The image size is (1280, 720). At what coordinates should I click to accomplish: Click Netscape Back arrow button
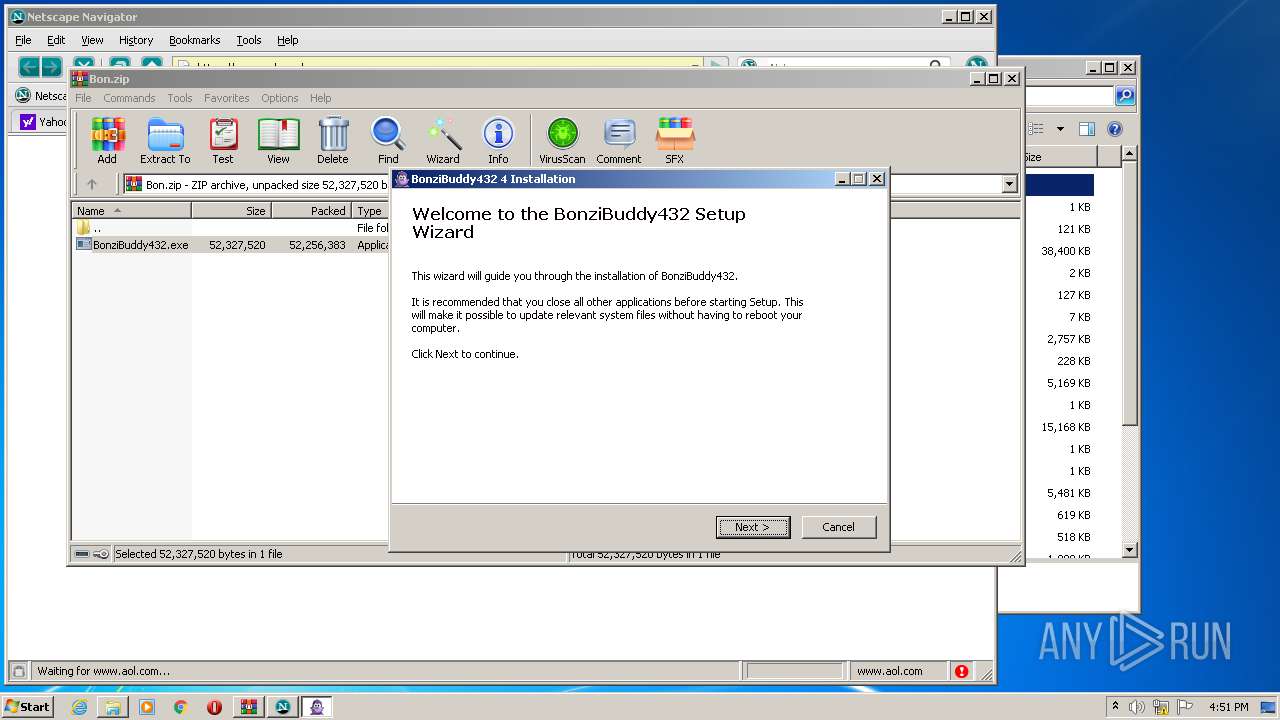pos(29,67)
